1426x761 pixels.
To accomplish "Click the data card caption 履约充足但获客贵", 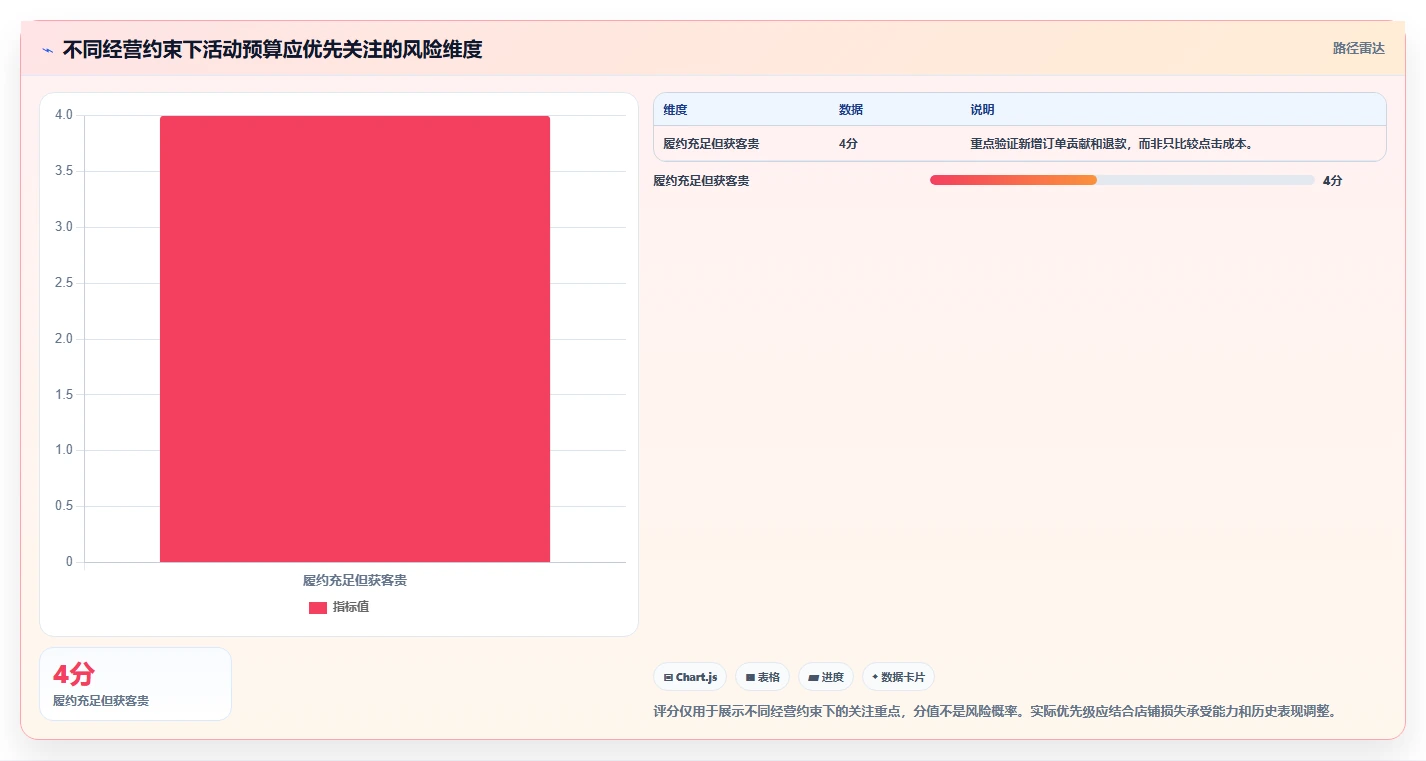I will (x=101, y=701).
